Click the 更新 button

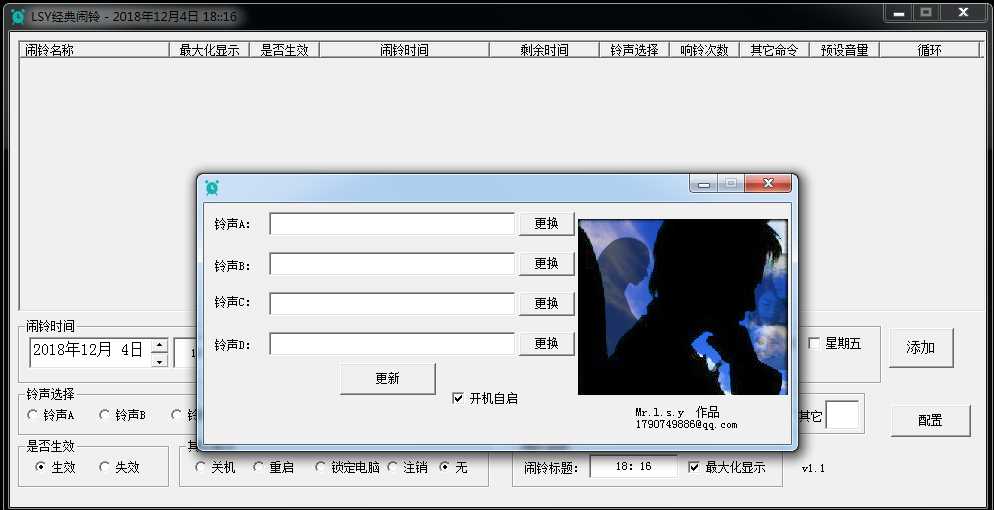[388, 379]
